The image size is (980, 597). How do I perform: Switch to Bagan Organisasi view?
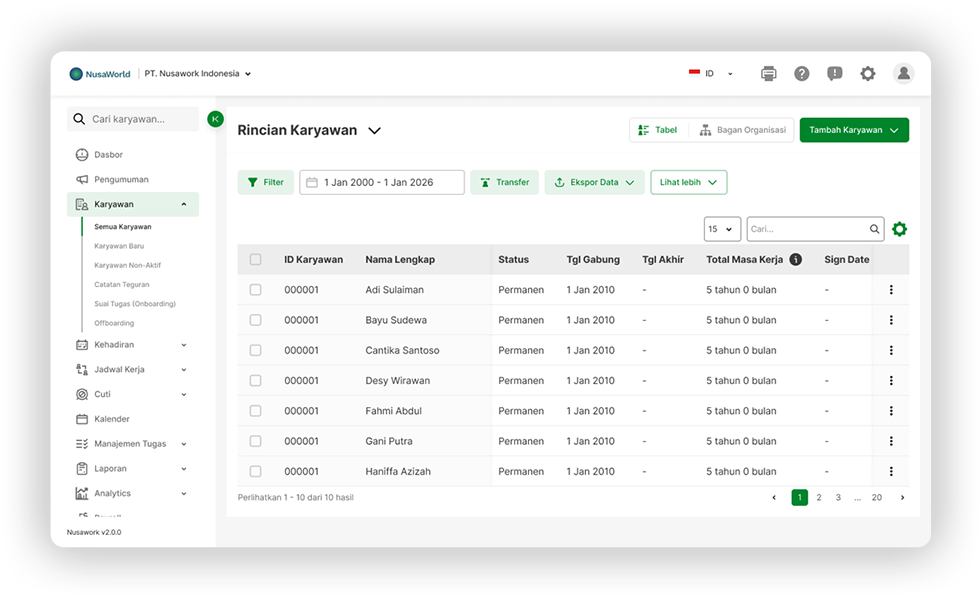click(741, 130)
